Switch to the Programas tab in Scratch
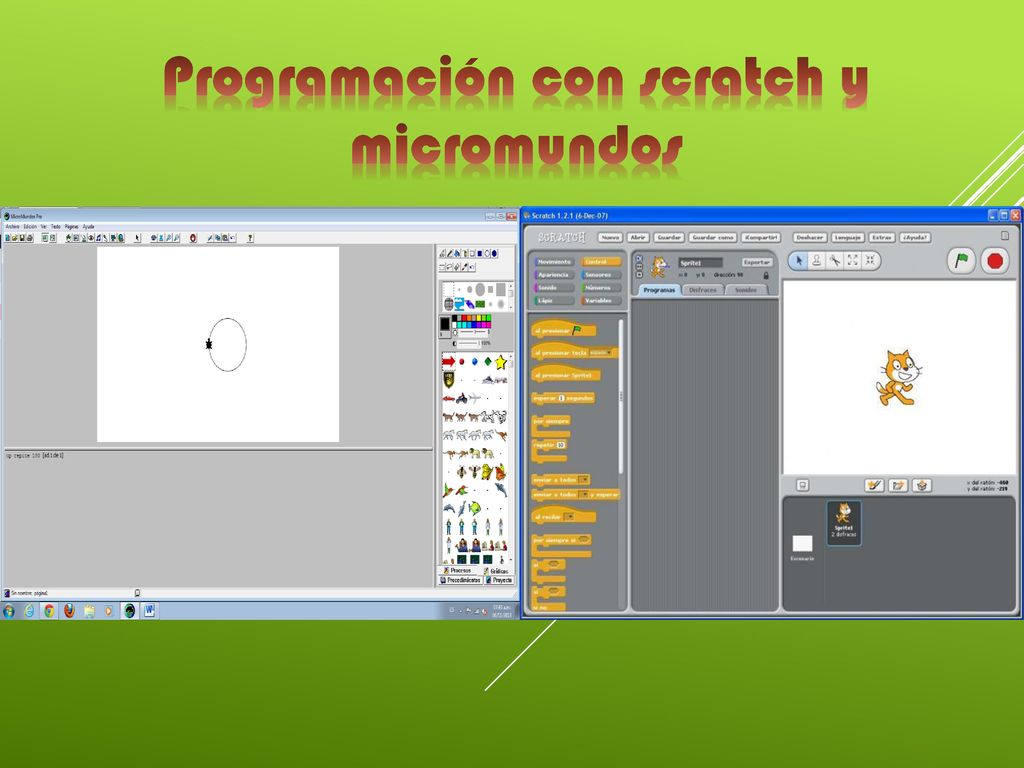This screenshot has width=1024, height=768. (x=658, y=289)
